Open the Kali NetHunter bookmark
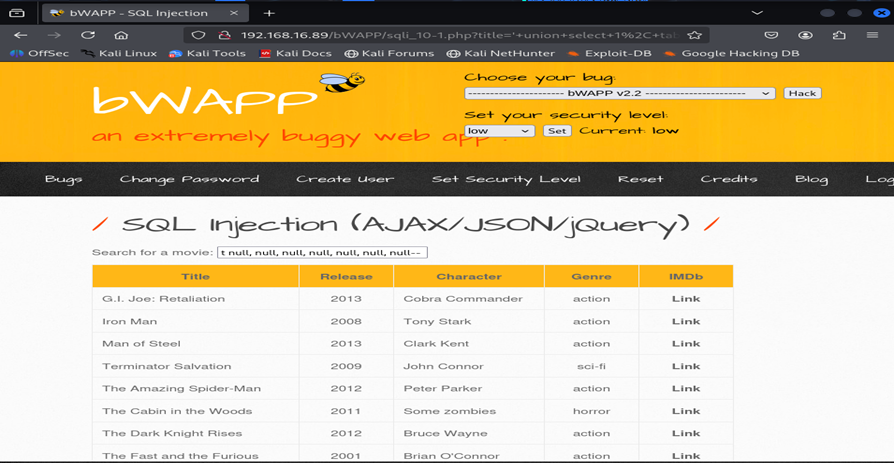 click(501, 54)
